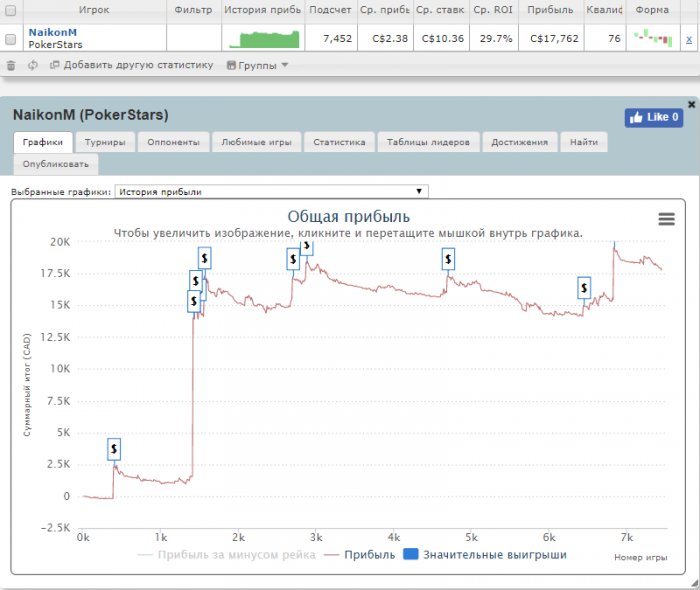Click the PokerStars site label

[55, 45]
